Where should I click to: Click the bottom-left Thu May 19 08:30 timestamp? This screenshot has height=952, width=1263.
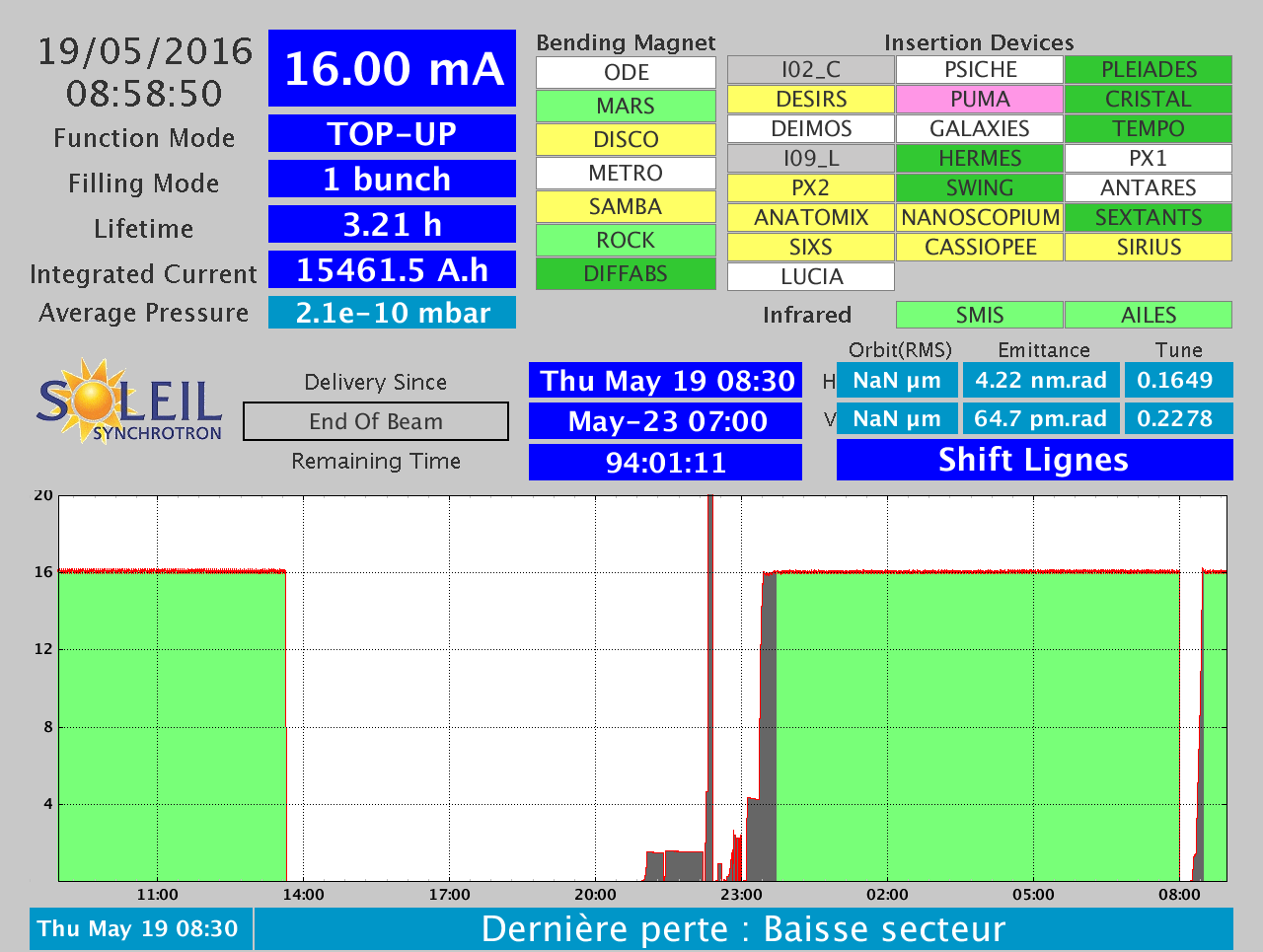coord(141,929)
